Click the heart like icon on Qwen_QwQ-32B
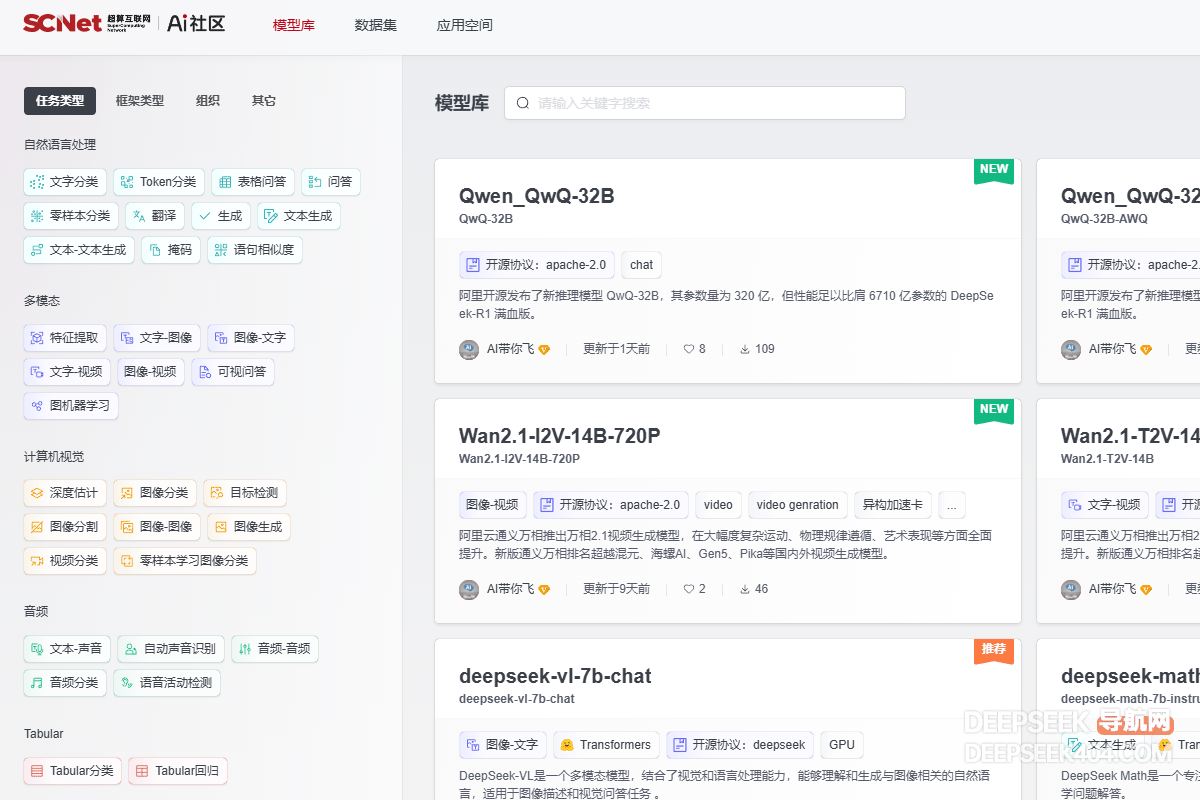 (x=688, y=349)
